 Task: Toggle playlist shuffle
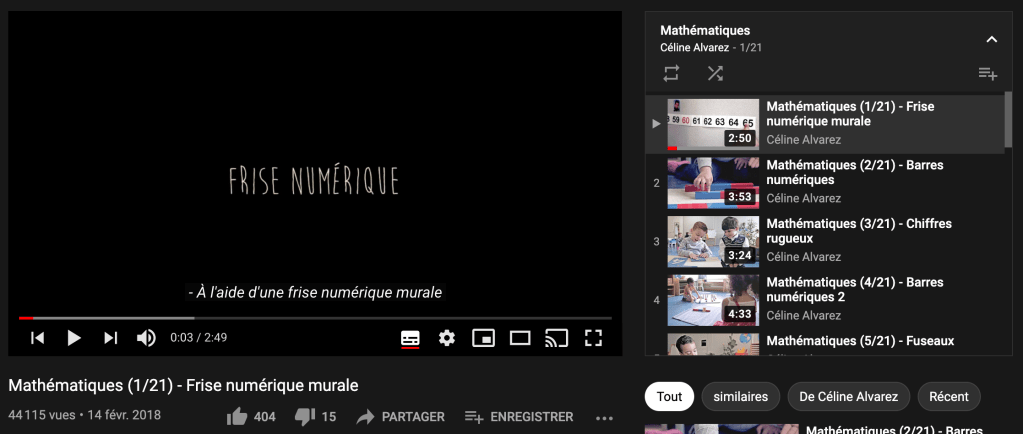coord(715,73)
